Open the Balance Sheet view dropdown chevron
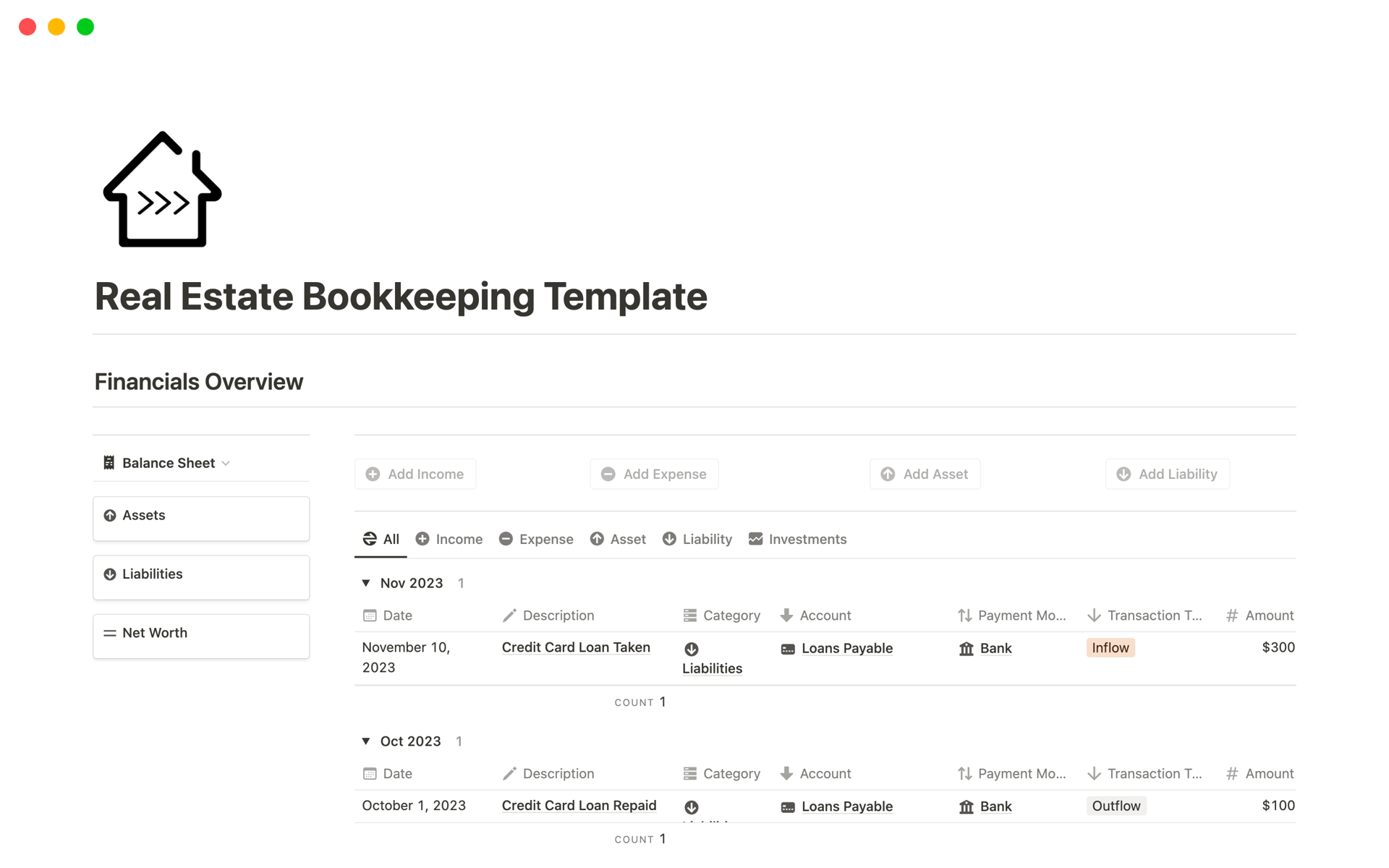The height and width of the screenshot is (868, 1389). click(x=226, y=463)
